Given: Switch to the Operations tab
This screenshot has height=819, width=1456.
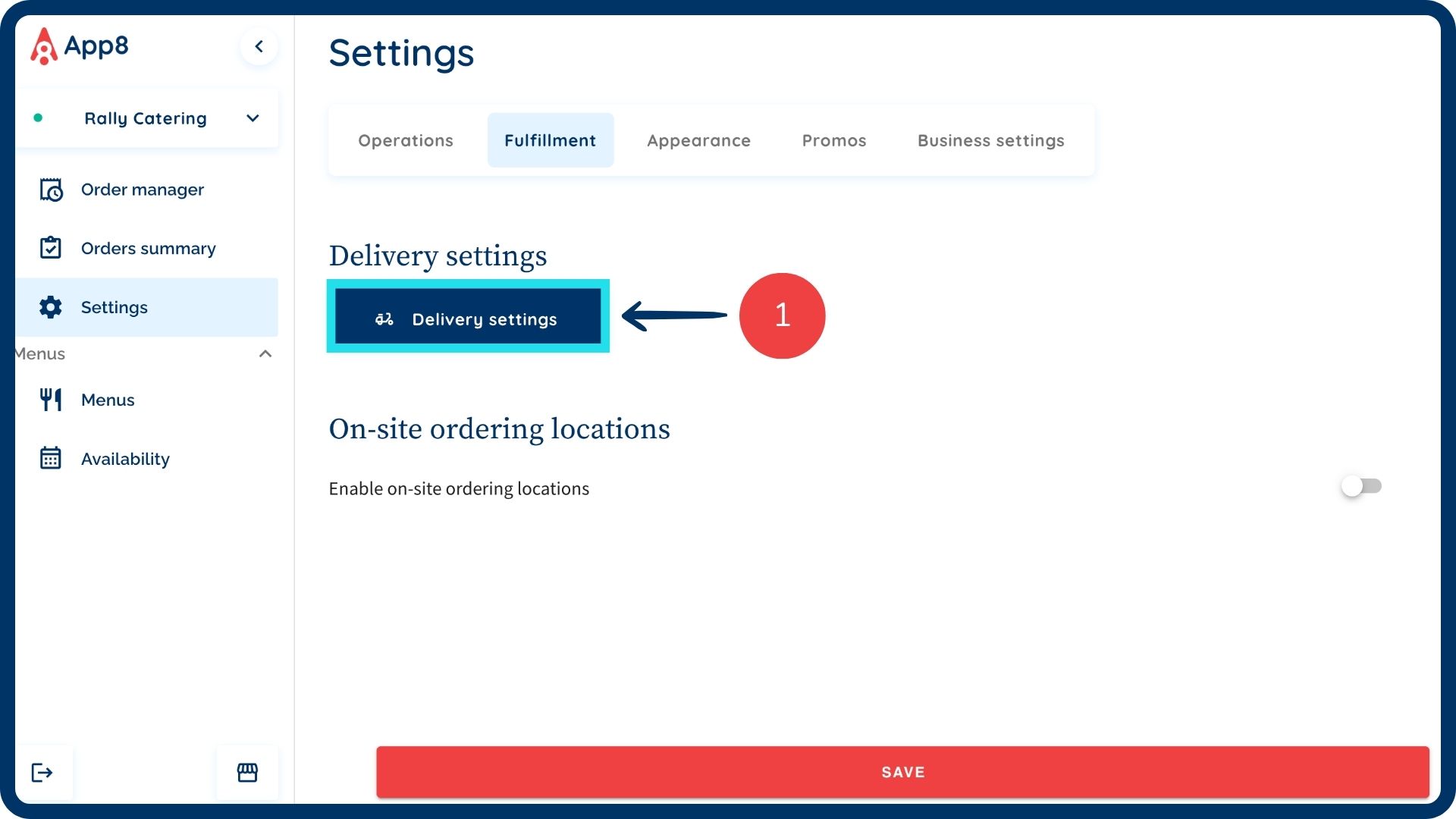Looking at the screenshot, I should [406, 140].
